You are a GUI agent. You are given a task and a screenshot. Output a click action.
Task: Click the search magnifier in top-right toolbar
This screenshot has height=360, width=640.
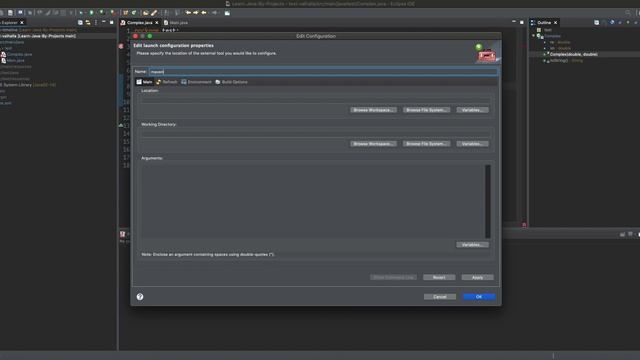pyautogui.click(x=628, y=13)
